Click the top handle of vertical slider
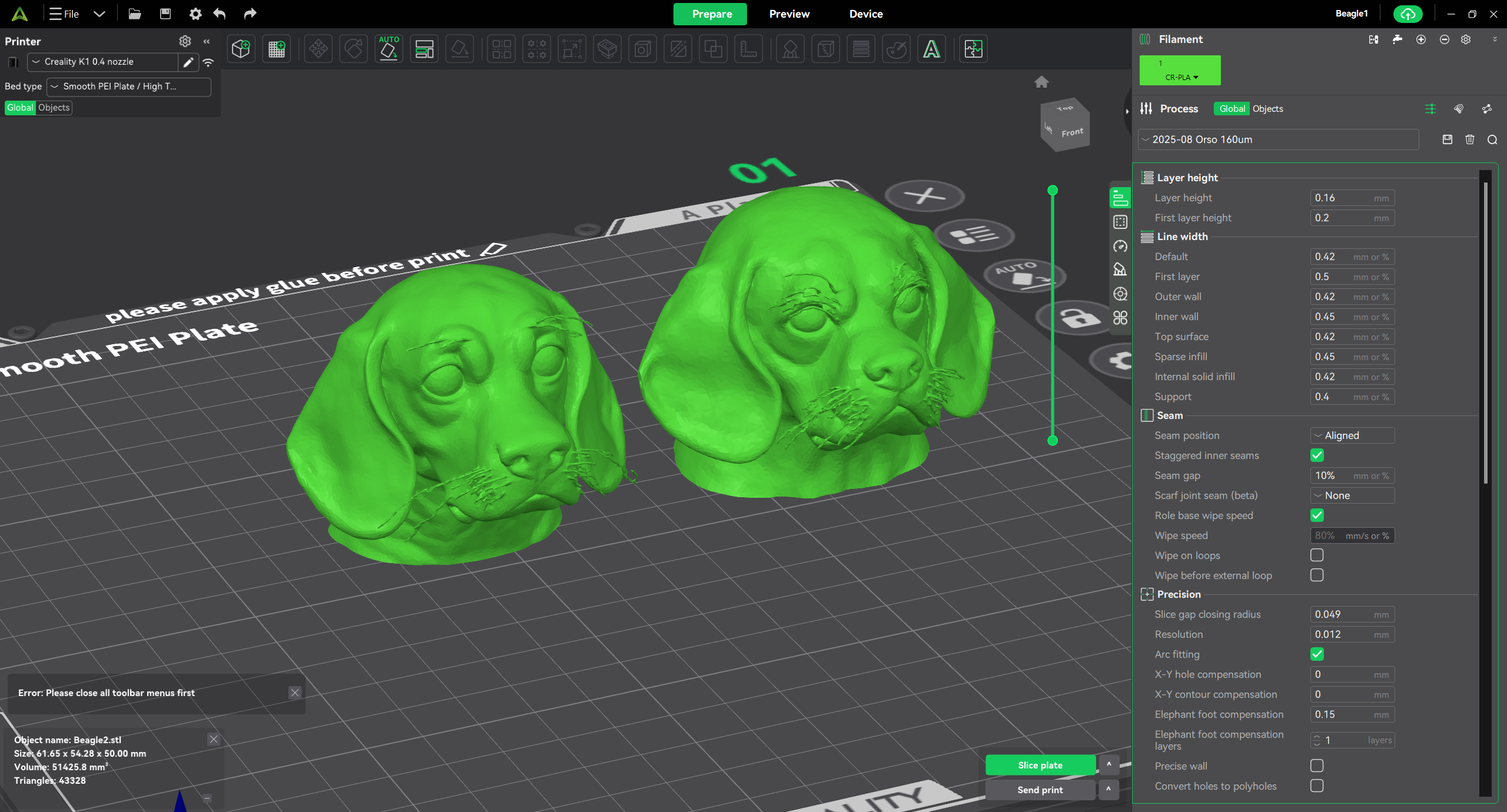 [1053, 190]
